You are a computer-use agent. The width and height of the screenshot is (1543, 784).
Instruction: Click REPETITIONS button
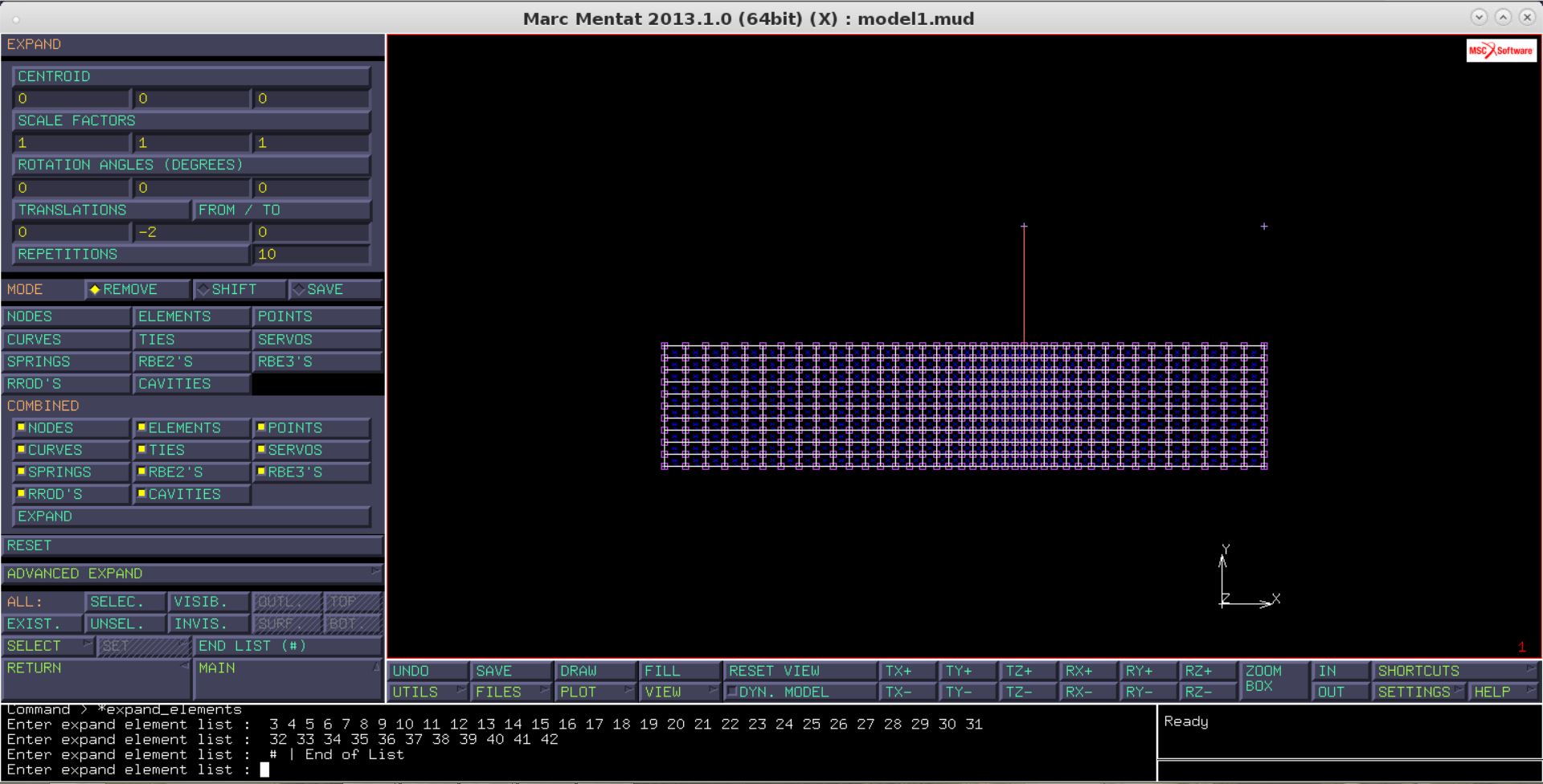pos(131,254)
